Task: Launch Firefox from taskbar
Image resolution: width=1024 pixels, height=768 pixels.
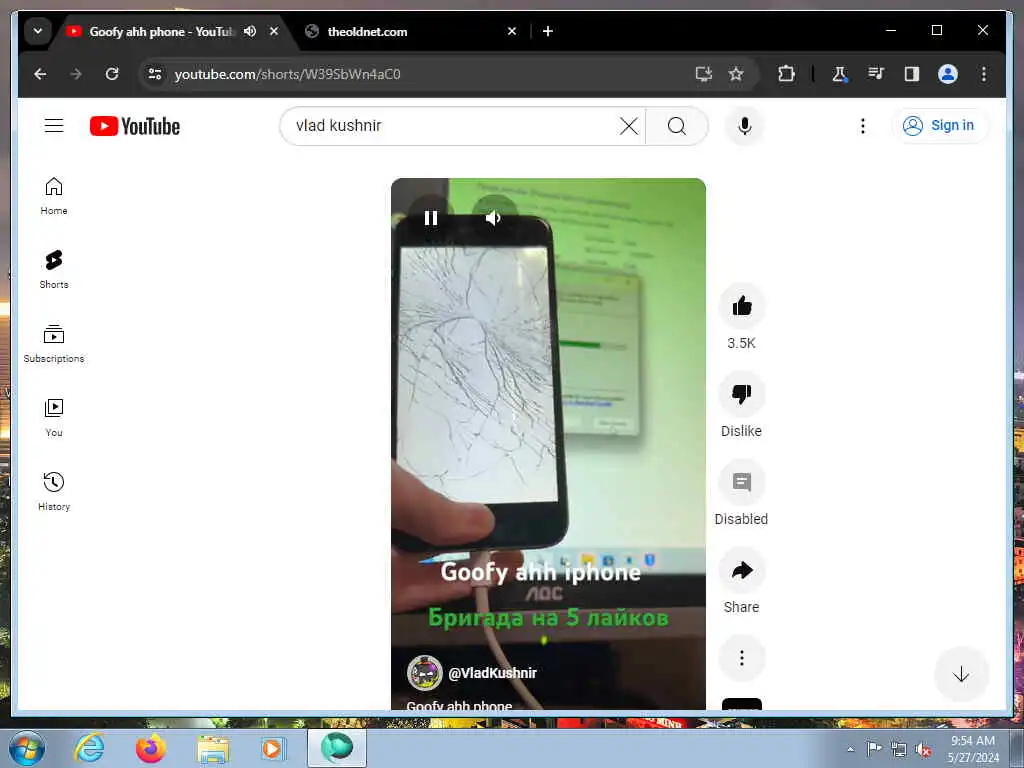Action: coord(151,748)
